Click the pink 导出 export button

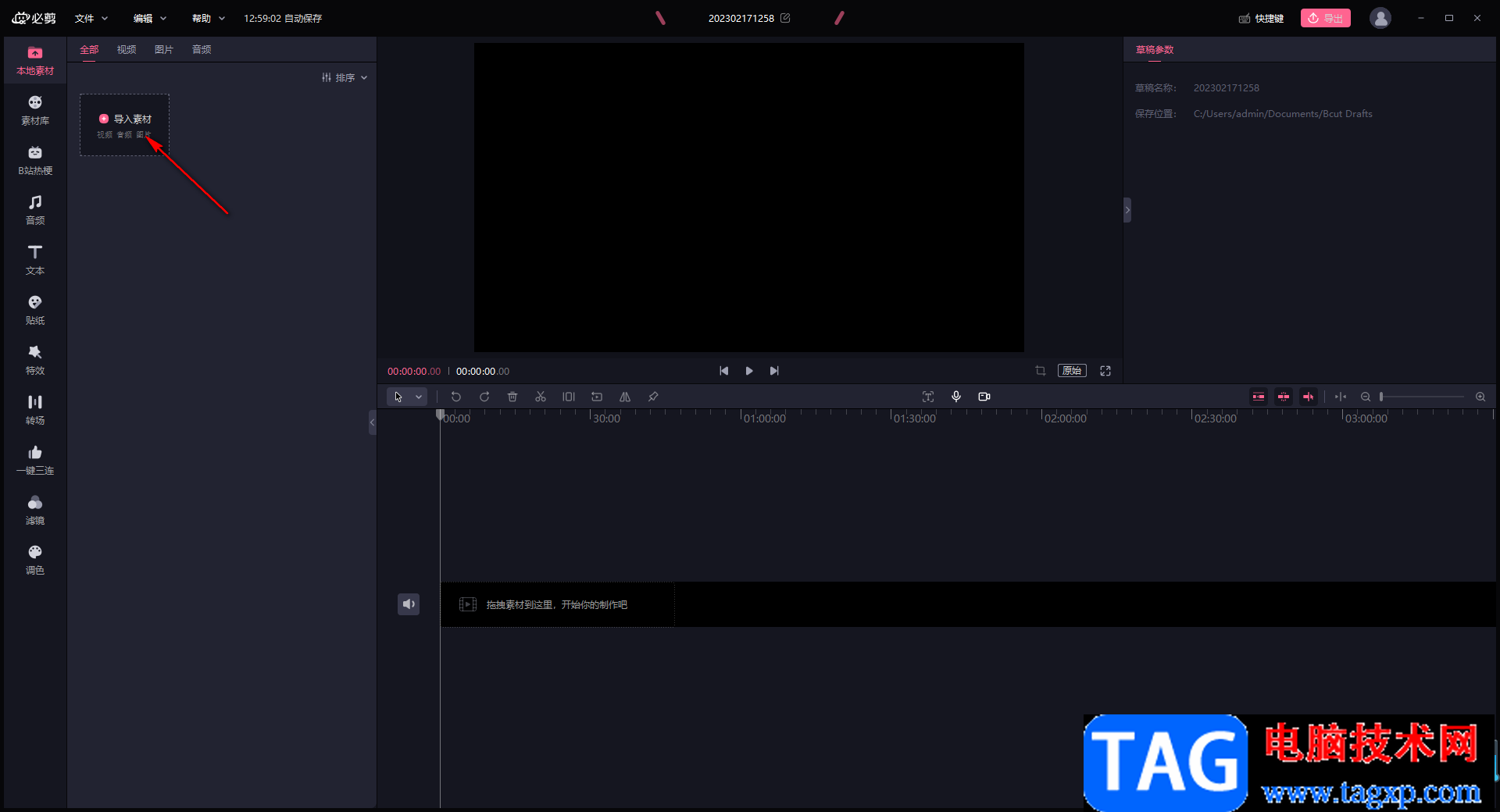click(1326, 18)
